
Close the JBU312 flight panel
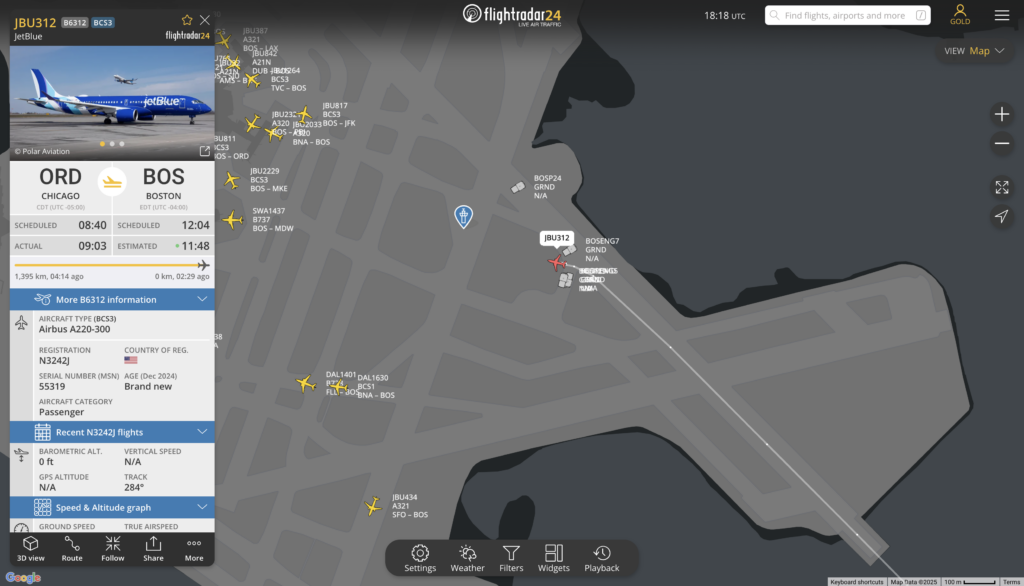click(205, 20)
